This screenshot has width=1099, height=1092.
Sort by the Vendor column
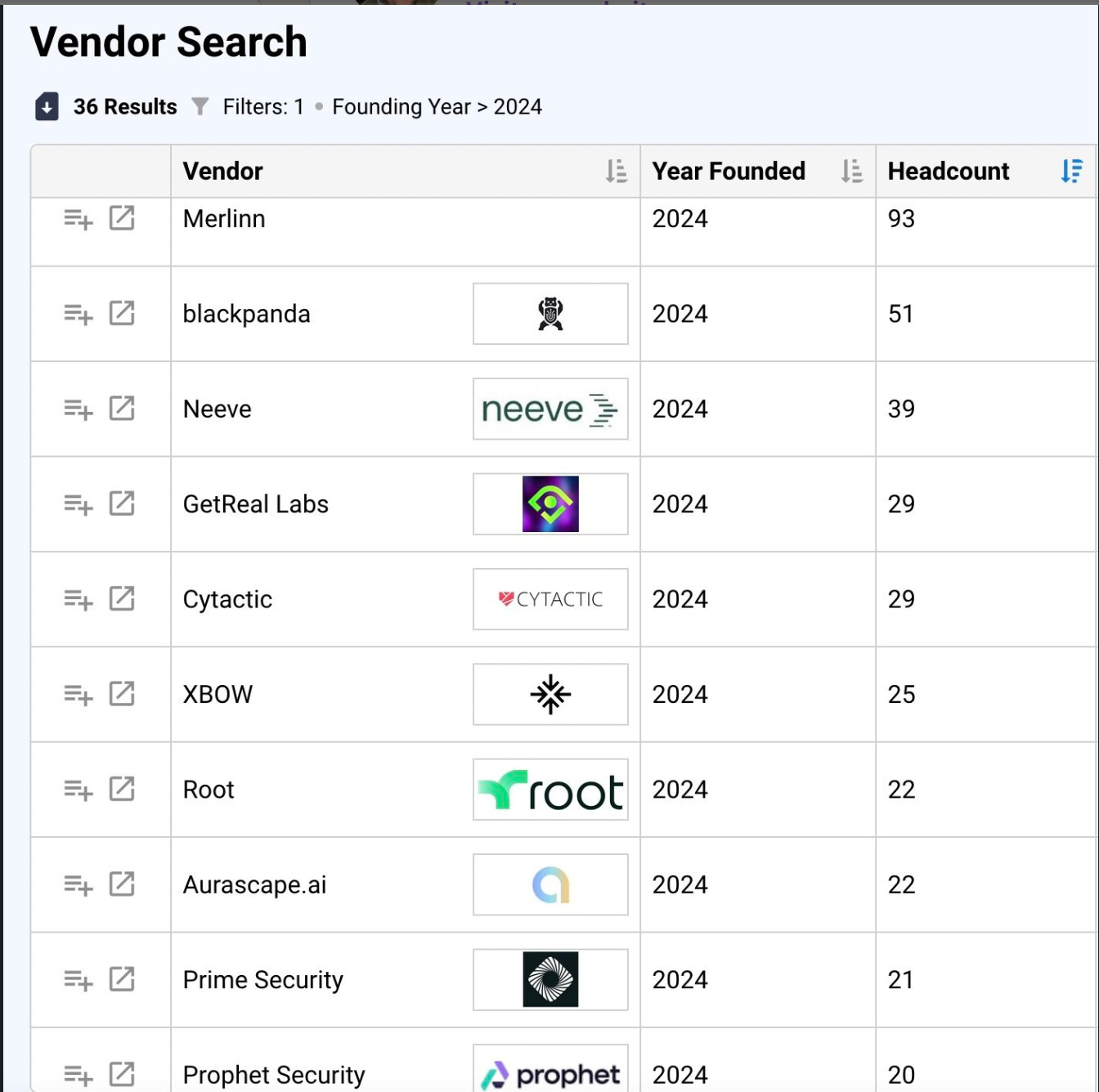tap(616, 171)
